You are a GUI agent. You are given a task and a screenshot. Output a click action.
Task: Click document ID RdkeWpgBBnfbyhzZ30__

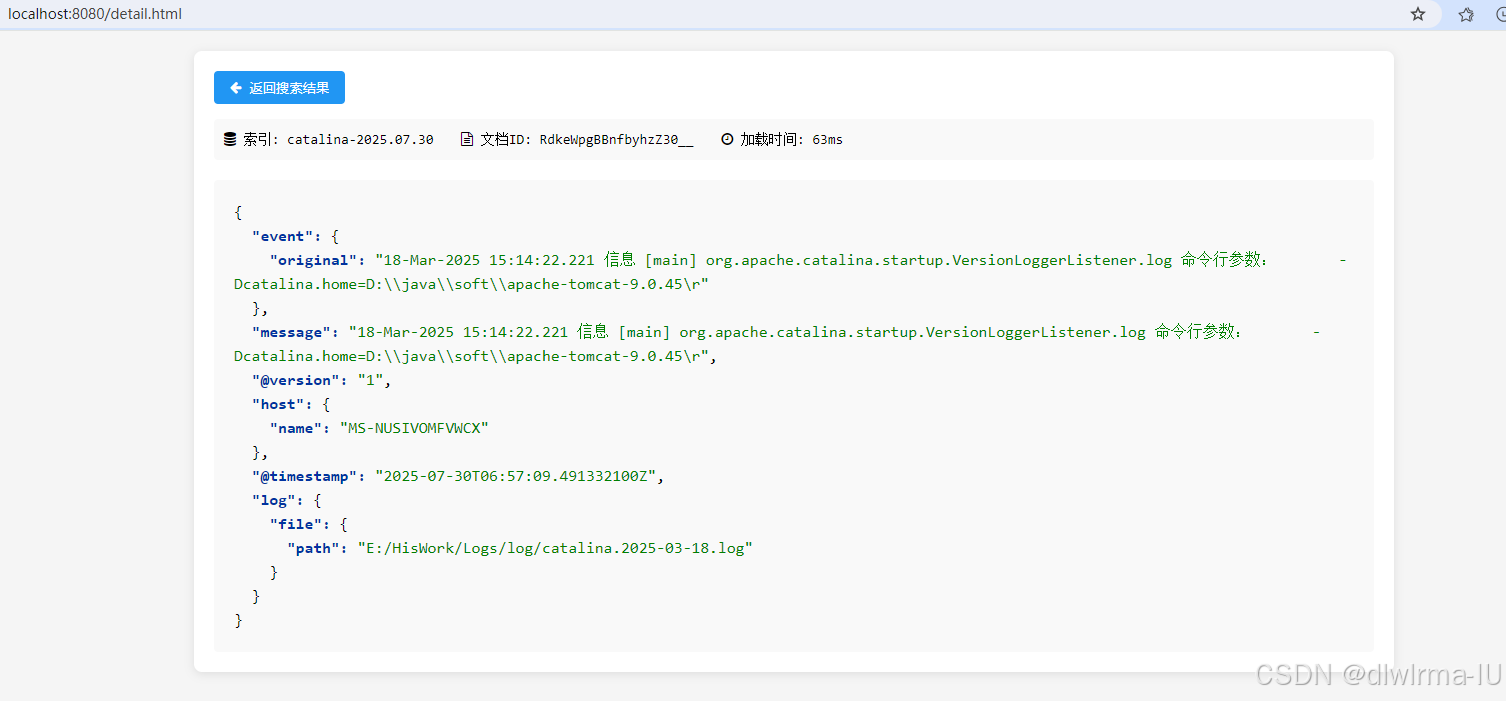click(616, 140)
